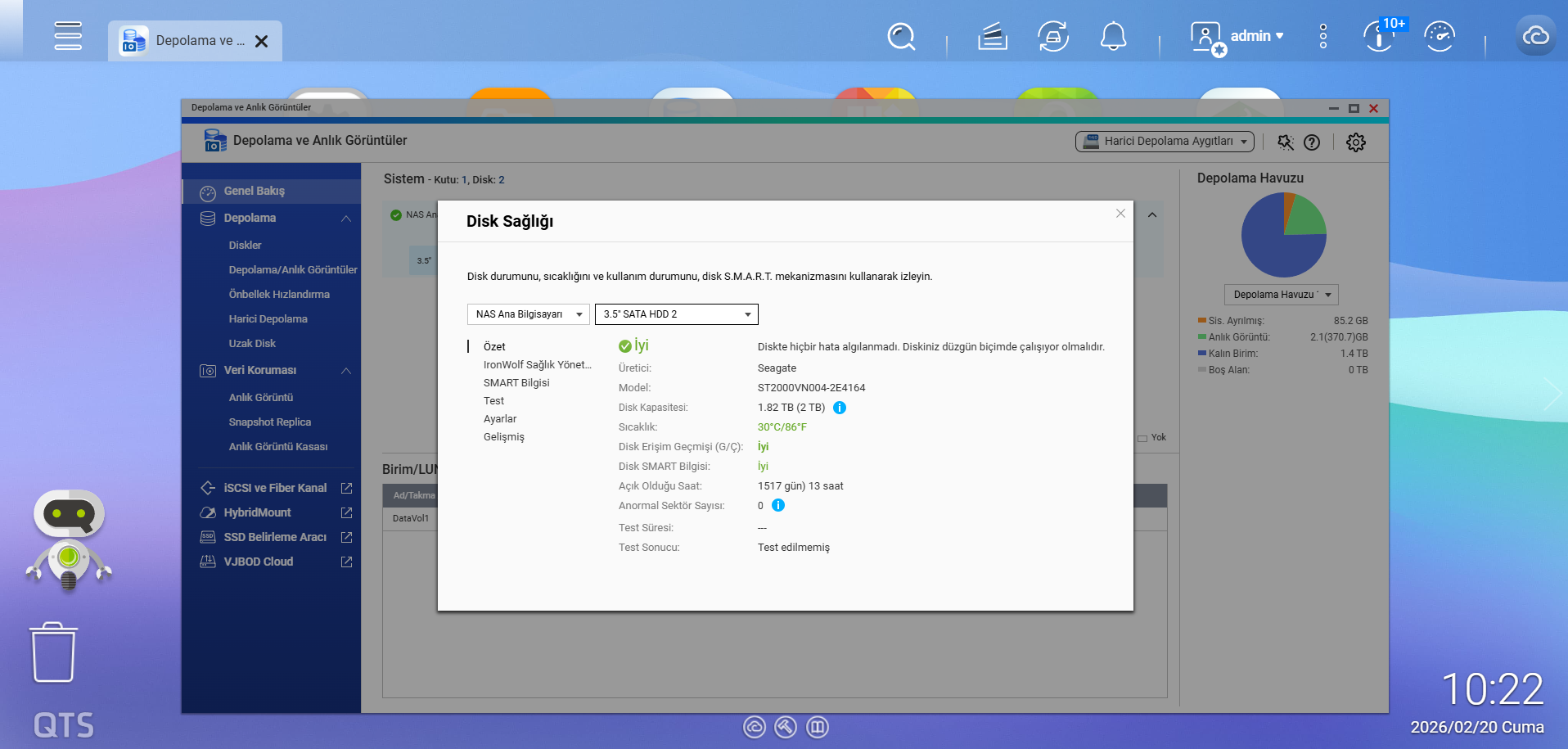Open background tasks icon in top bar

[993, 37]
